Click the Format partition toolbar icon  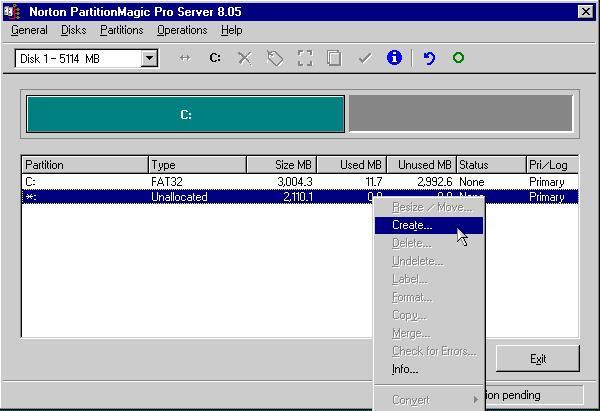pyautogui.click(x=305, y=59)
